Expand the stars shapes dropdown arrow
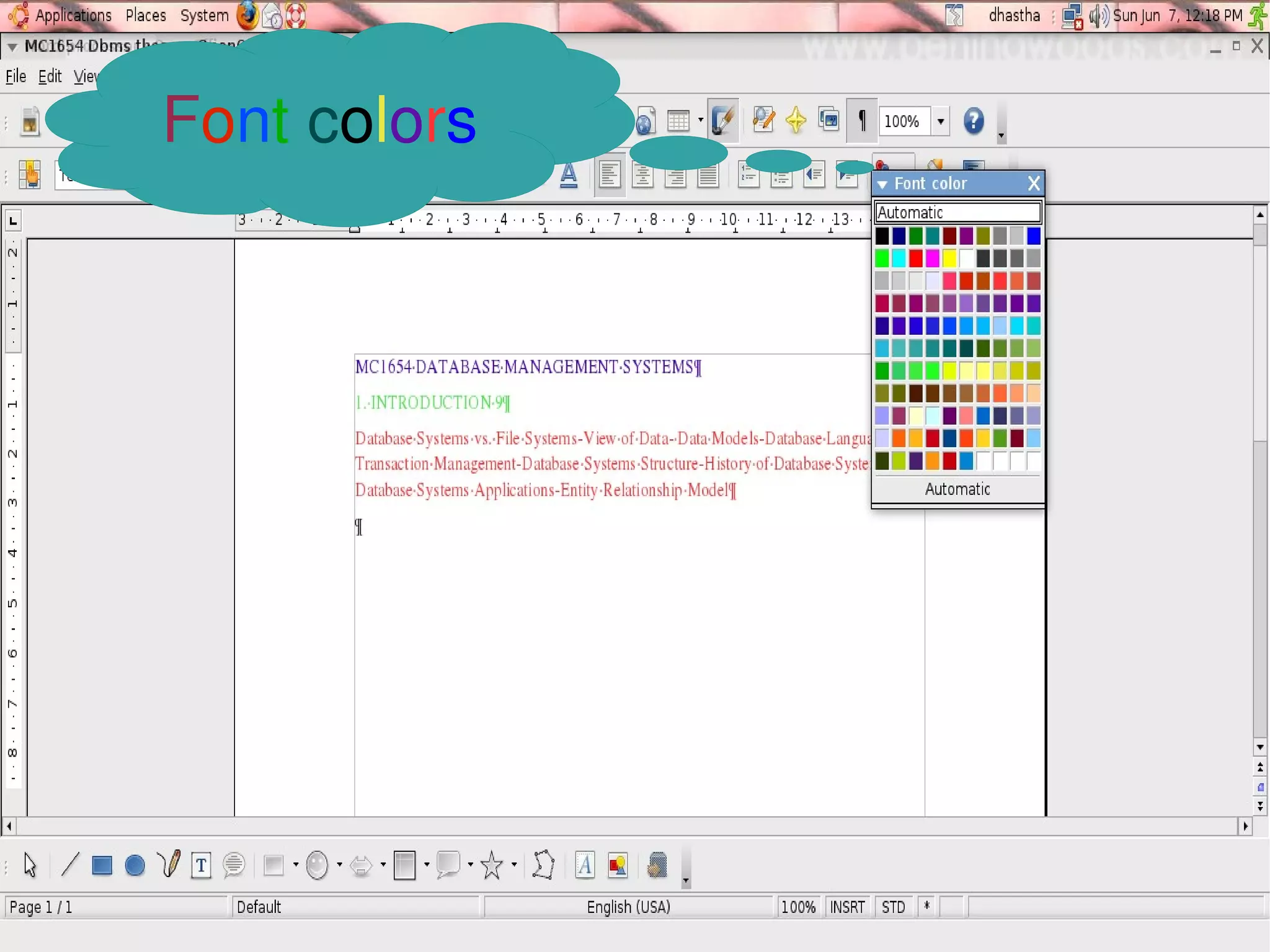 [514, 865]
